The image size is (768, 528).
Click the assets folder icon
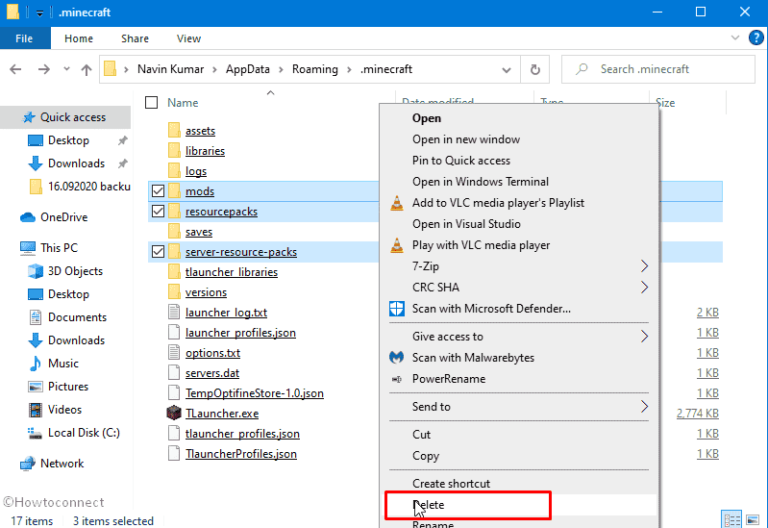174,130
